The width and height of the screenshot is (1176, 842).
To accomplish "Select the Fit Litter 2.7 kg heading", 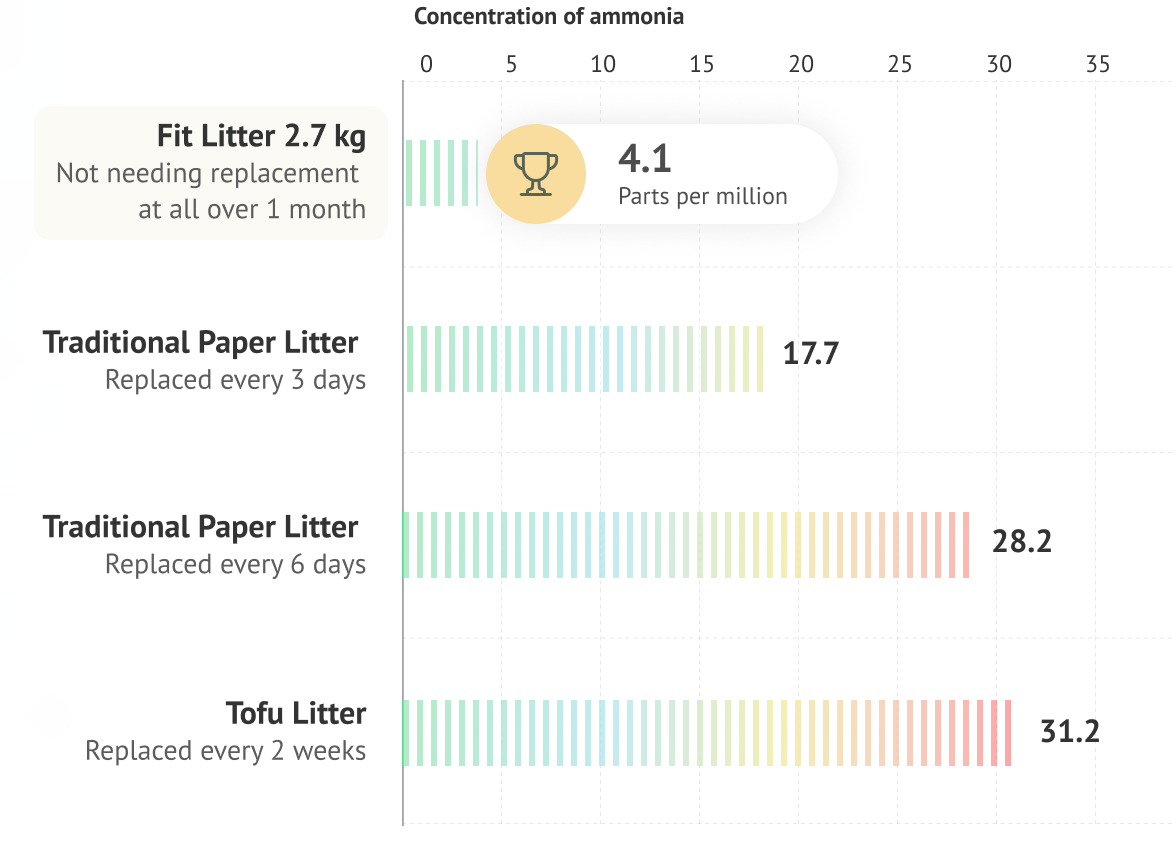I will click(x=261, y=136).
